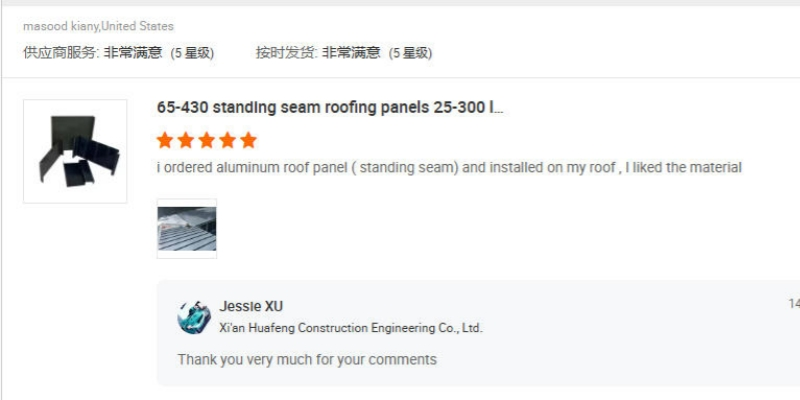The image size is (800, 400).
Task: Click the reply timestamp starting with 14
Action: tap(794, 304)
